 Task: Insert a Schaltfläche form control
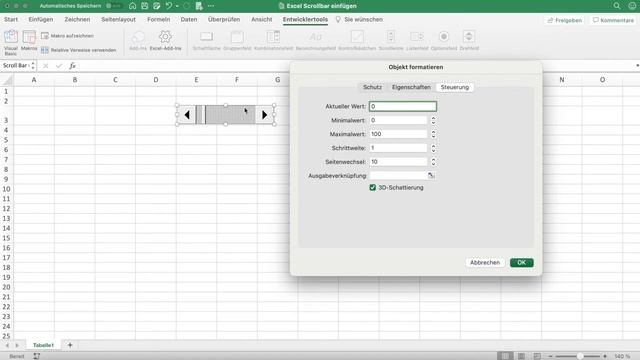(x=207, y=41)
